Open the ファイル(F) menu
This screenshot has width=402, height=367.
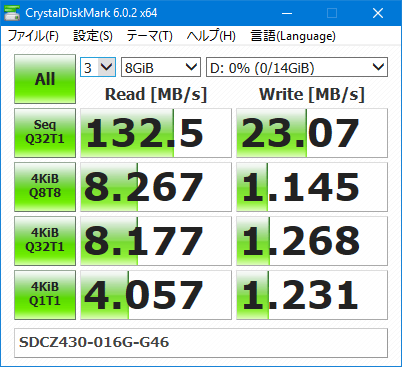coord(33,36)
